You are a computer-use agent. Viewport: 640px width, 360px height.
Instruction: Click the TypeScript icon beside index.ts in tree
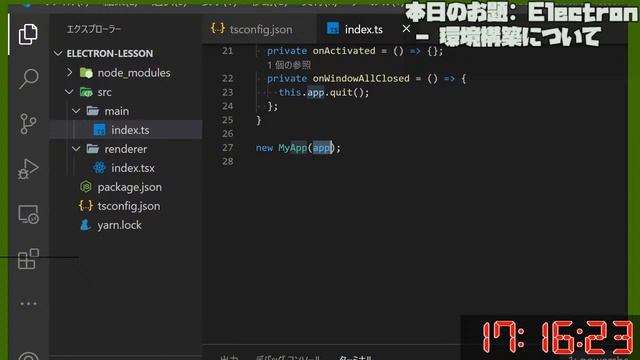coord(99,130)
